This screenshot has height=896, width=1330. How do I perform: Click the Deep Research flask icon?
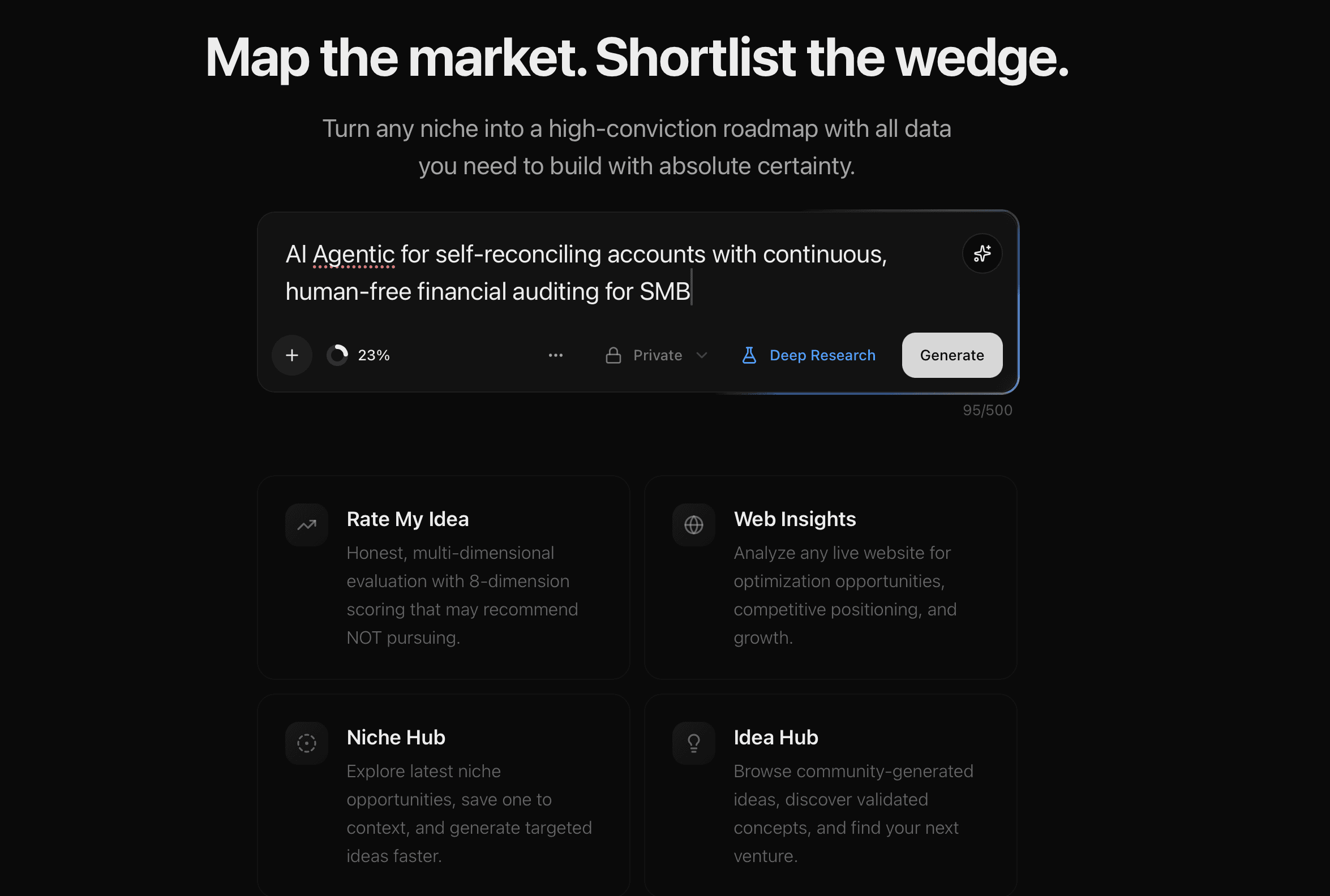coord(749,355)
